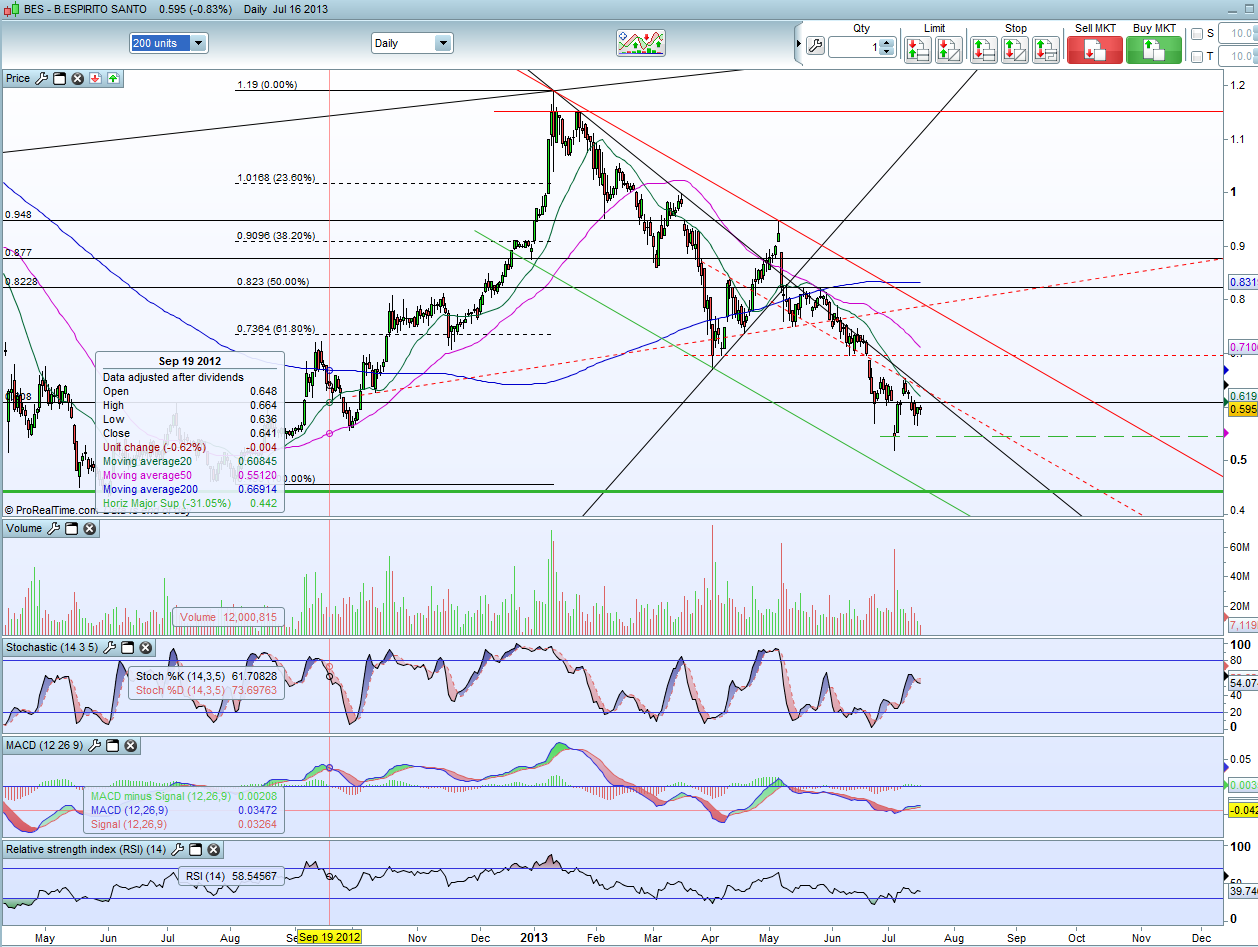This screenshot has height=947, width=1258.
Task: Click the 1.0168 (23.60%) Fibonacci label
Action: pos(276,178)
